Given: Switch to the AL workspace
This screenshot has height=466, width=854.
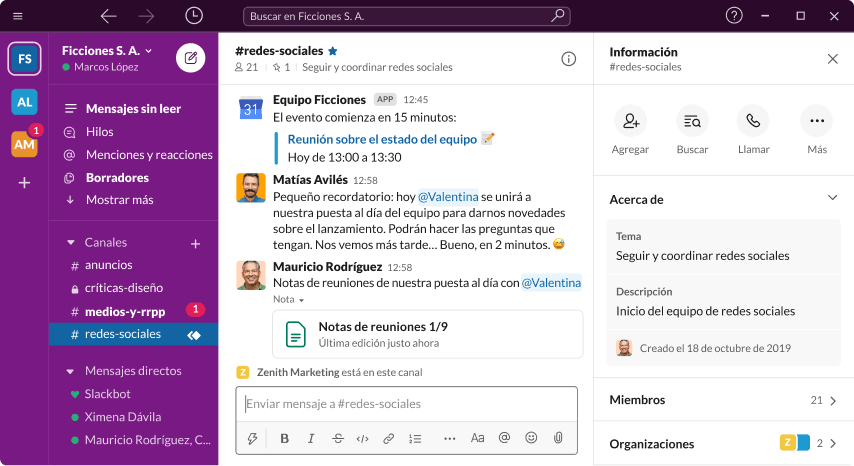Looking at the screenshot, I should click(x=25, y=102).
